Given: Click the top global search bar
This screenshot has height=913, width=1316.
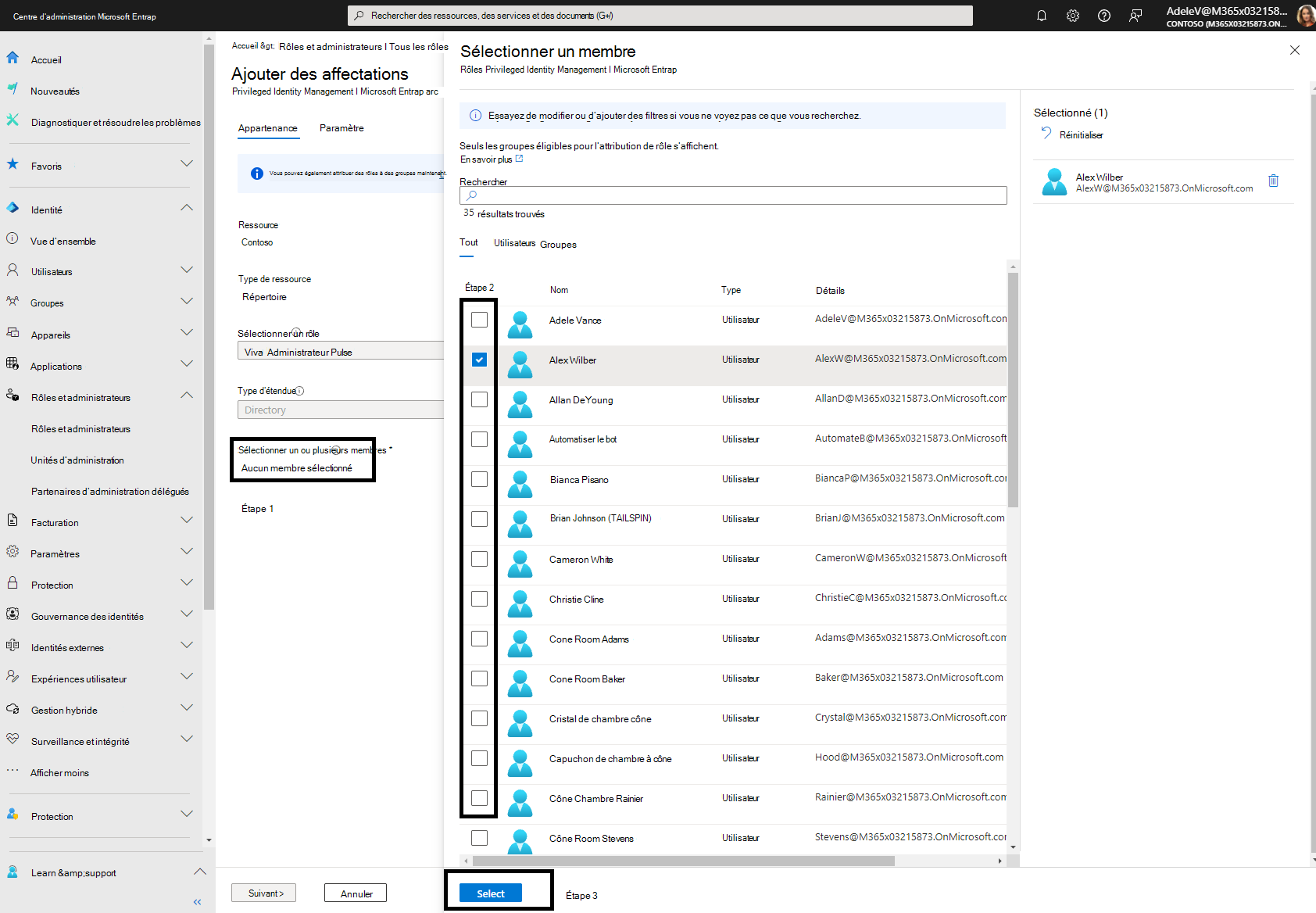Looking at the screenshot, I should 660,16.
